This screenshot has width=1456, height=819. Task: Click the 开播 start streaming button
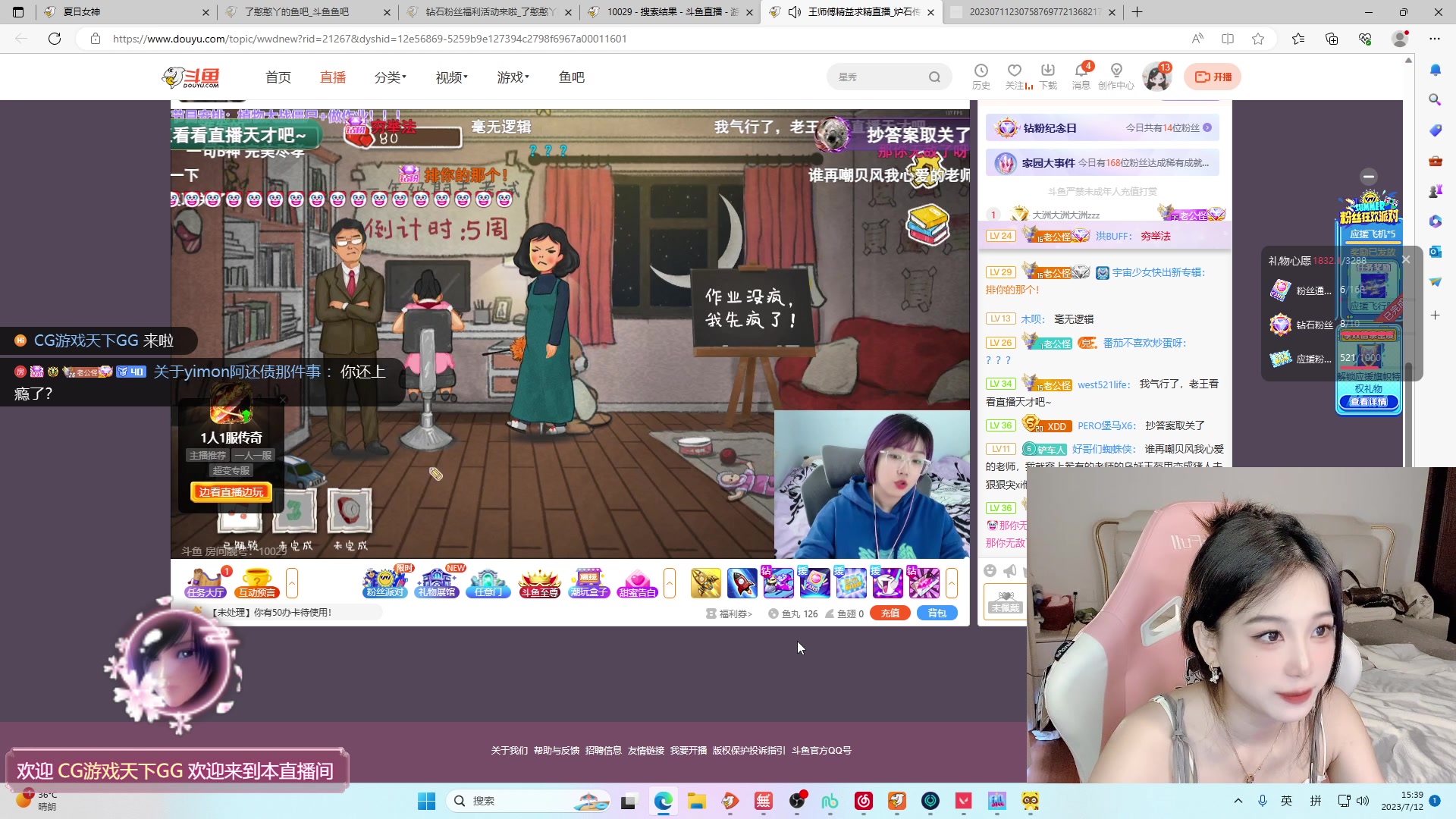pyautogui.click(x=1213, y=77)
